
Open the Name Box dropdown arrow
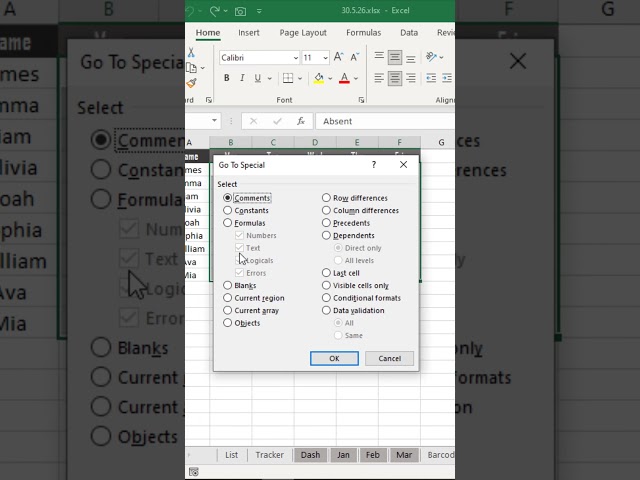214,121
